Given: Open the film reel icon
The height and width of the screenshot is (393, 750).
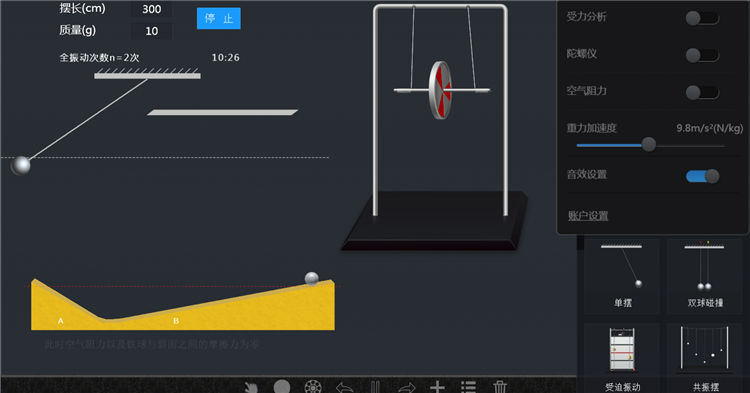Looking at the screenshot, I should tap(313, 387).
